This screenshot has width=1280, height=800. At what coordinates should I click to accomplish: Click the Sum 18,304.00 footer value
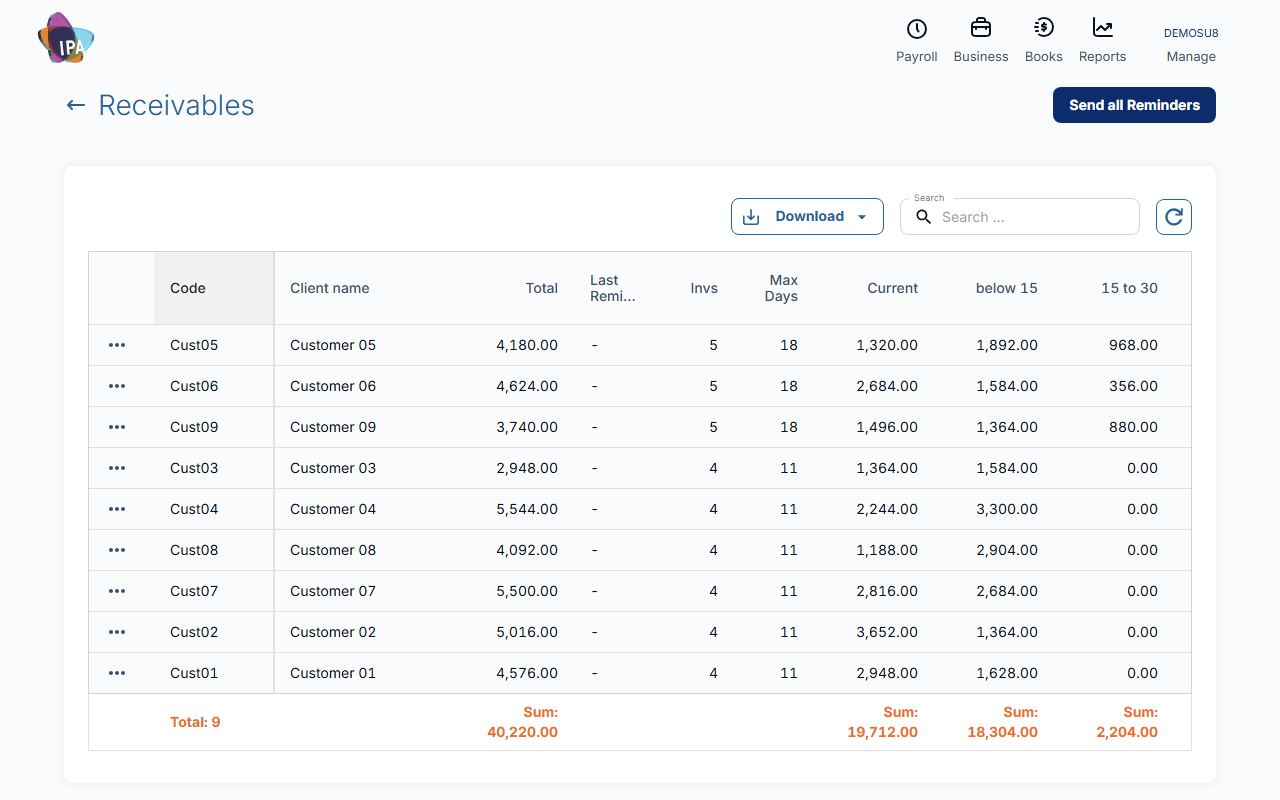[x=1002, y=722]
